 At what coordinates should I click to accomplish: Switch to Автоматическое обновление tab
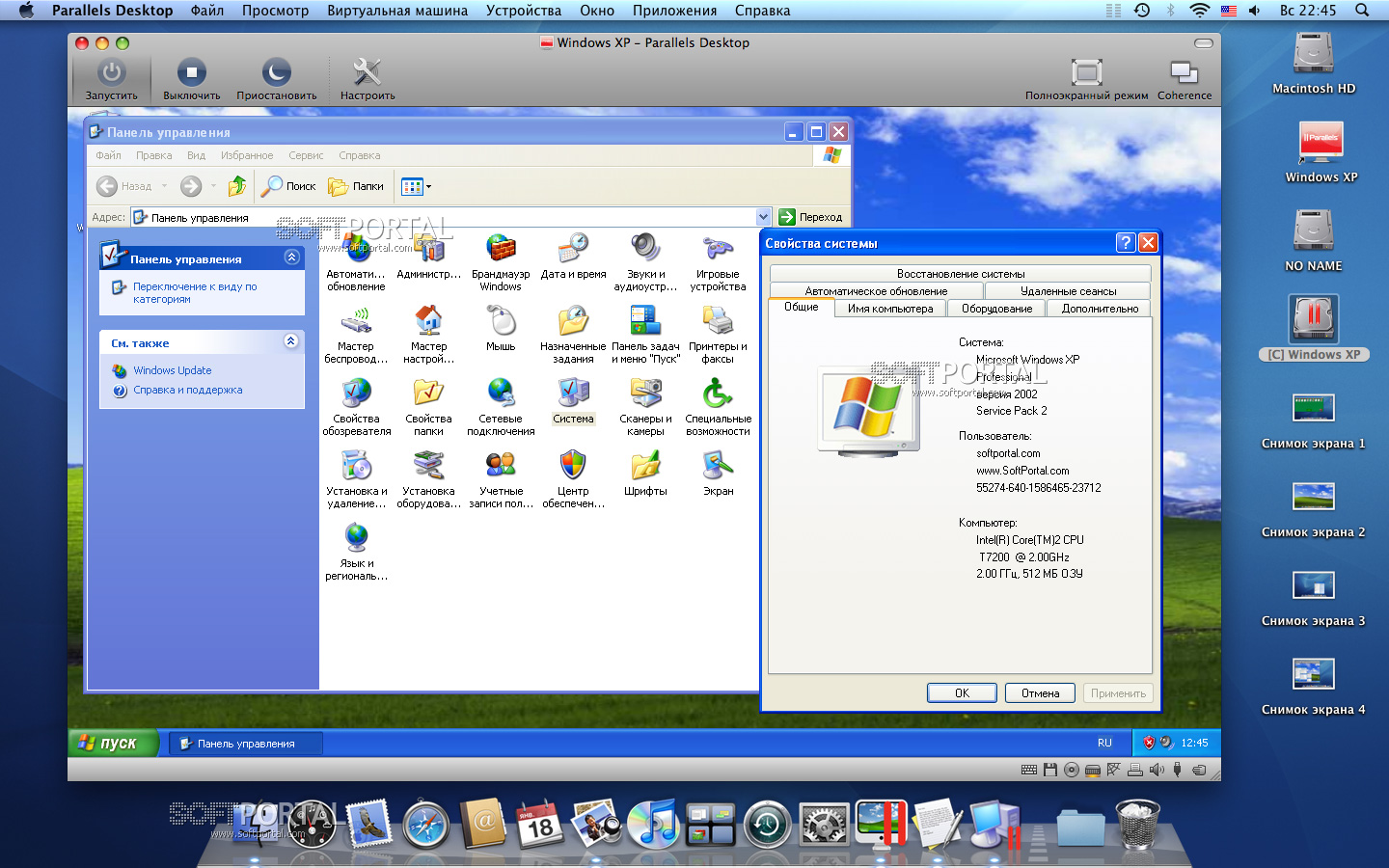[x=876, y=290]
